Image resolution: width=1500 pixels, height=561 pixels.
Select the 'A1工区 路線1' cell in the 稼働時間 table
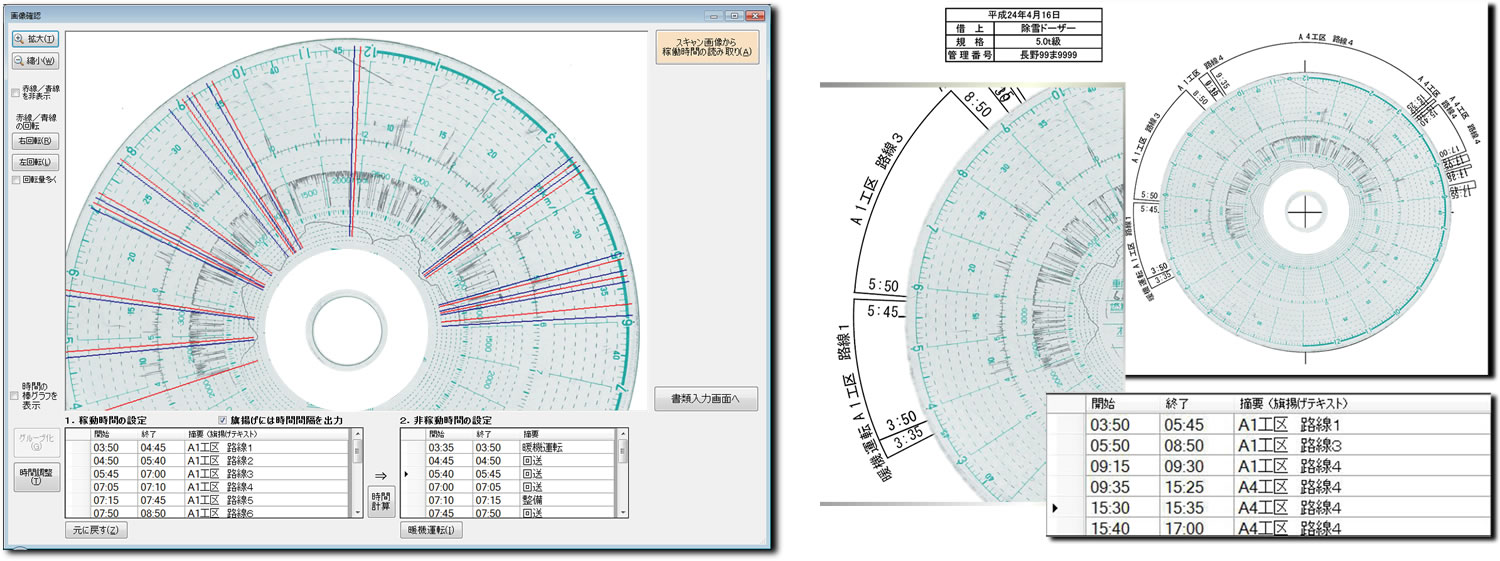(x=266, y=448)
